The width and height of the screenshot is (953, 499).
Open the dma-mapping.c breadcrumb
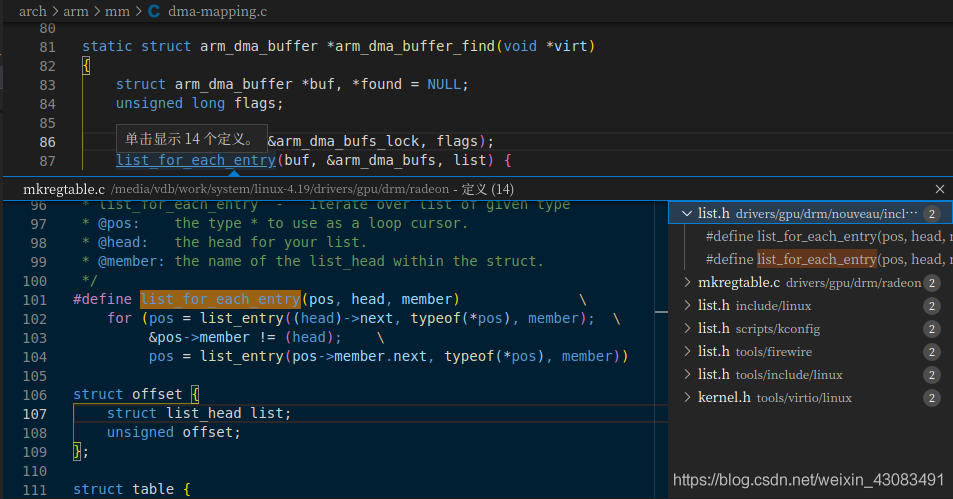(x=217, y=12)
